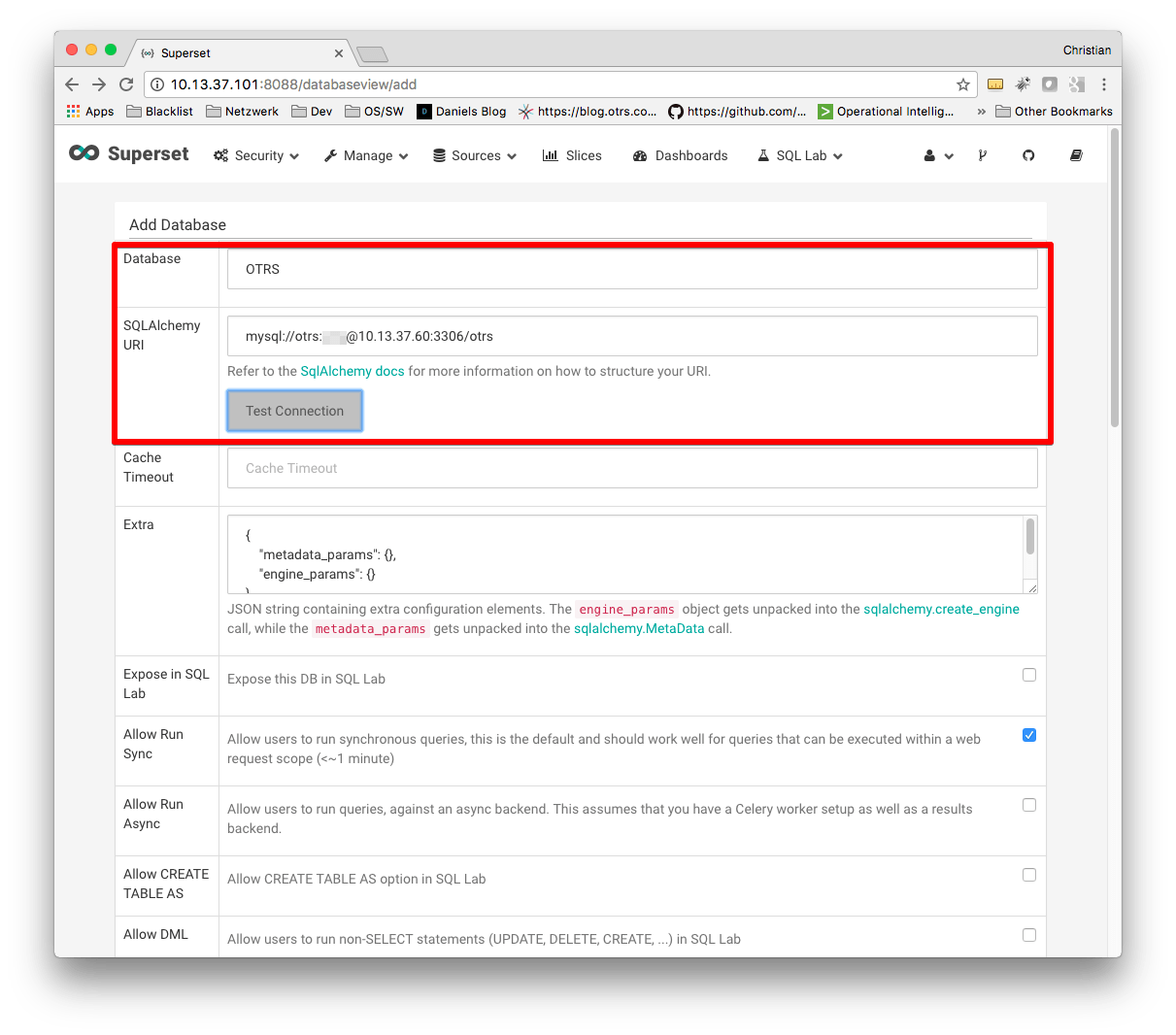Open the user profile dropdown
Screen dimensions: 1176x1035
point(938,155)
